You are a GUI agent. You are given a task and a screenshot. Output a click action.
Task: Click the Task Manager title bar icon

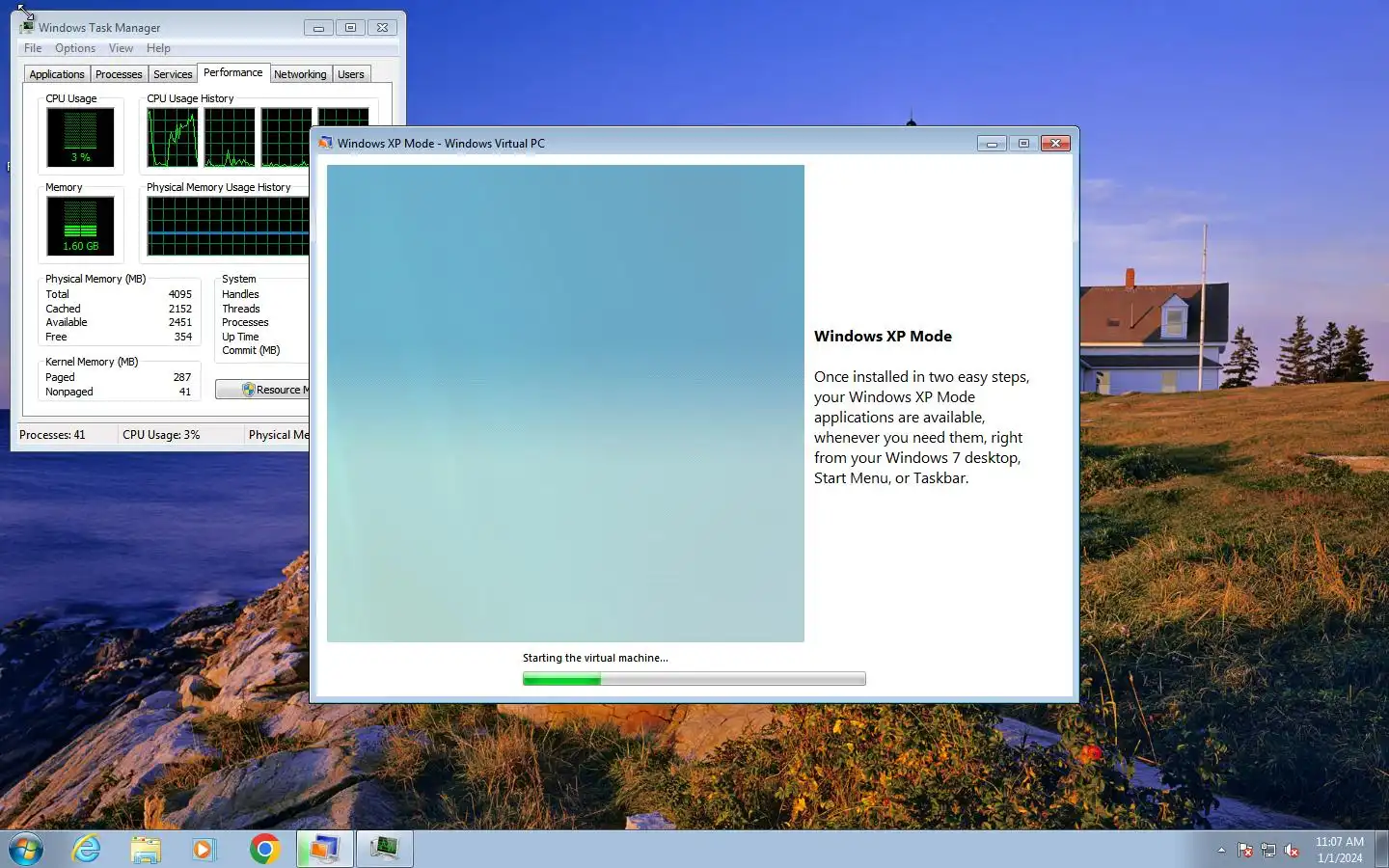[x=27, y=27]
